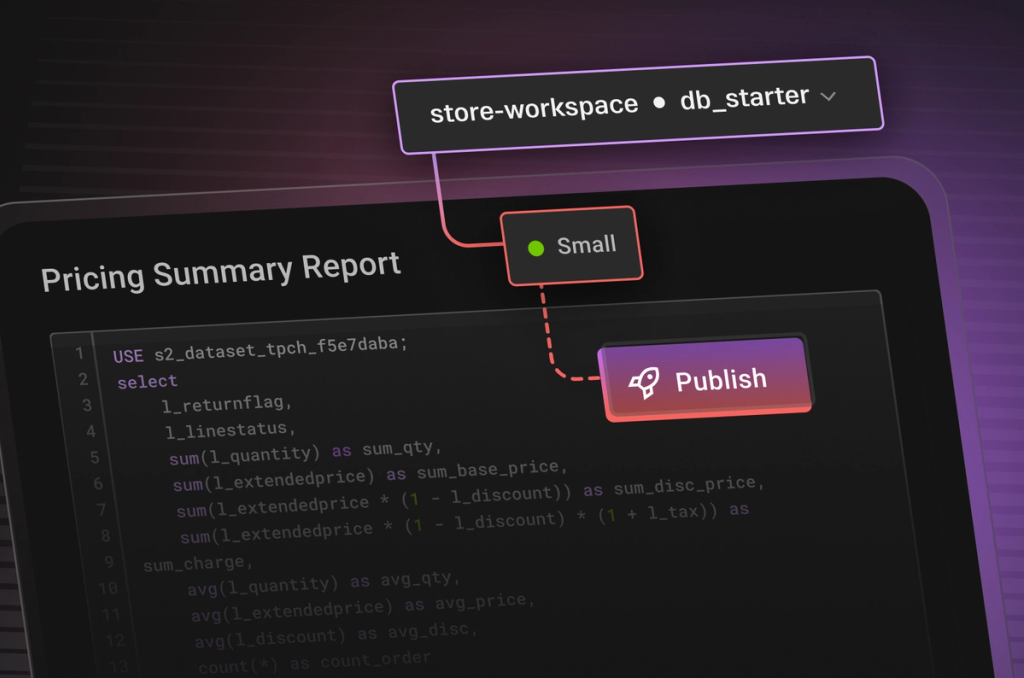The height and width of the screenshot is (678, 1024).
Task: Click line number 1 in the editor gutter
Action: click(79, 353)
